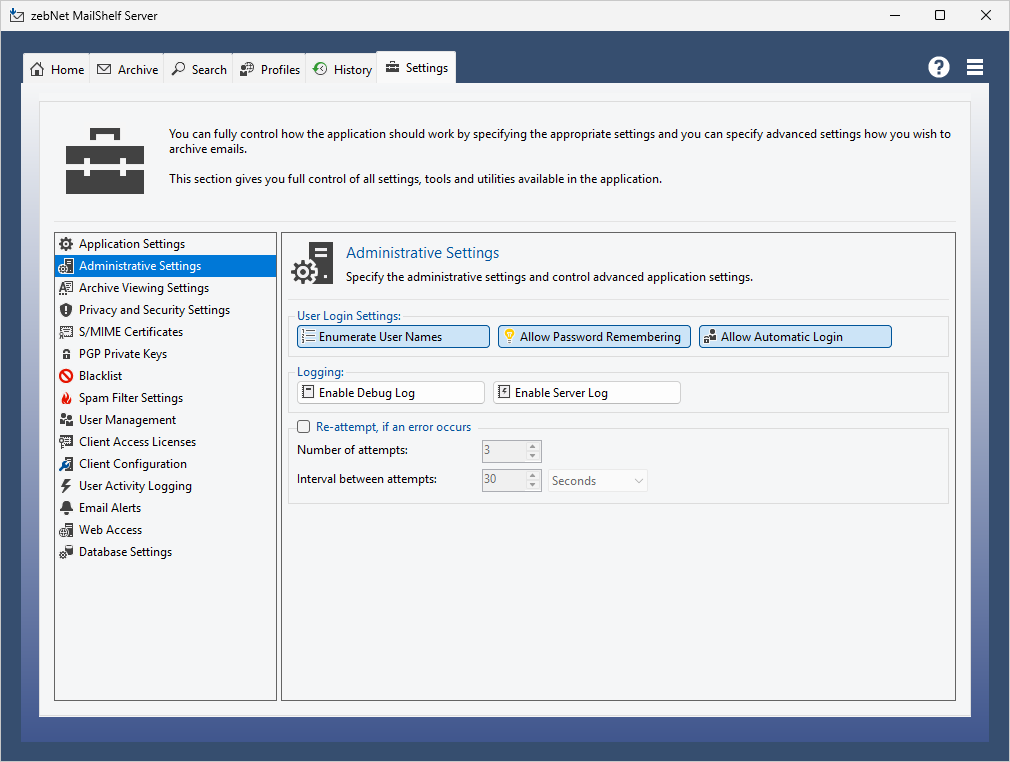Disable Allow Automatic Login toggle

(x=795, y=337)
